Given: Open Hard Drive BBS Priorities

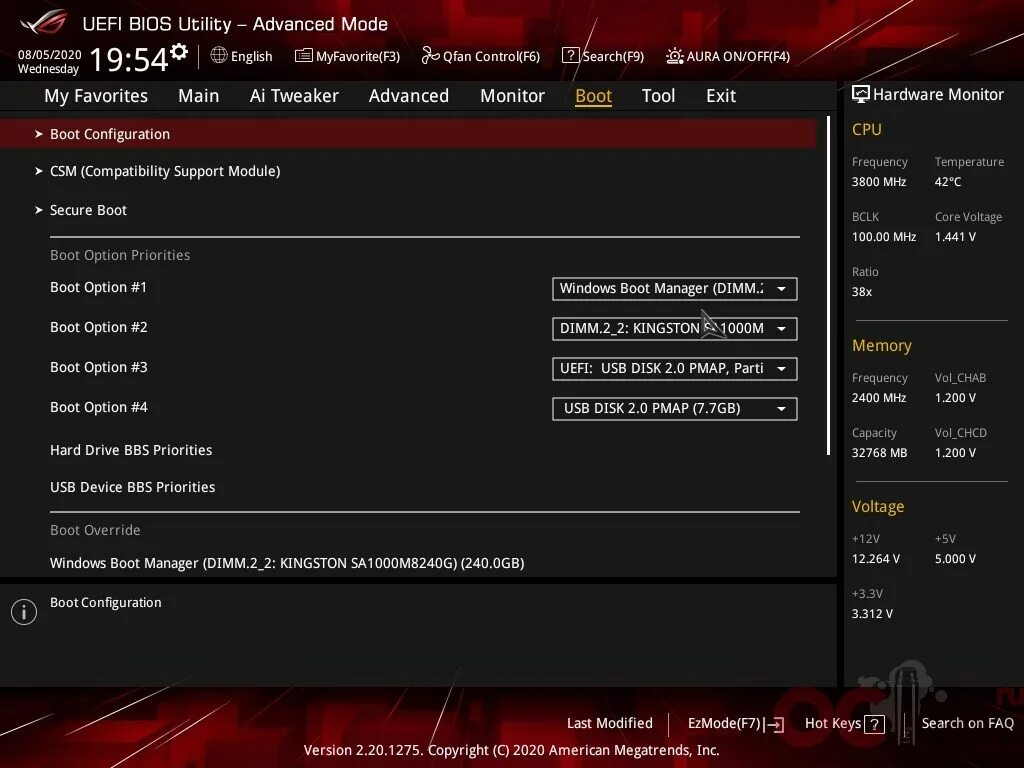Looking at the screenshot, I should coord(131,450).
